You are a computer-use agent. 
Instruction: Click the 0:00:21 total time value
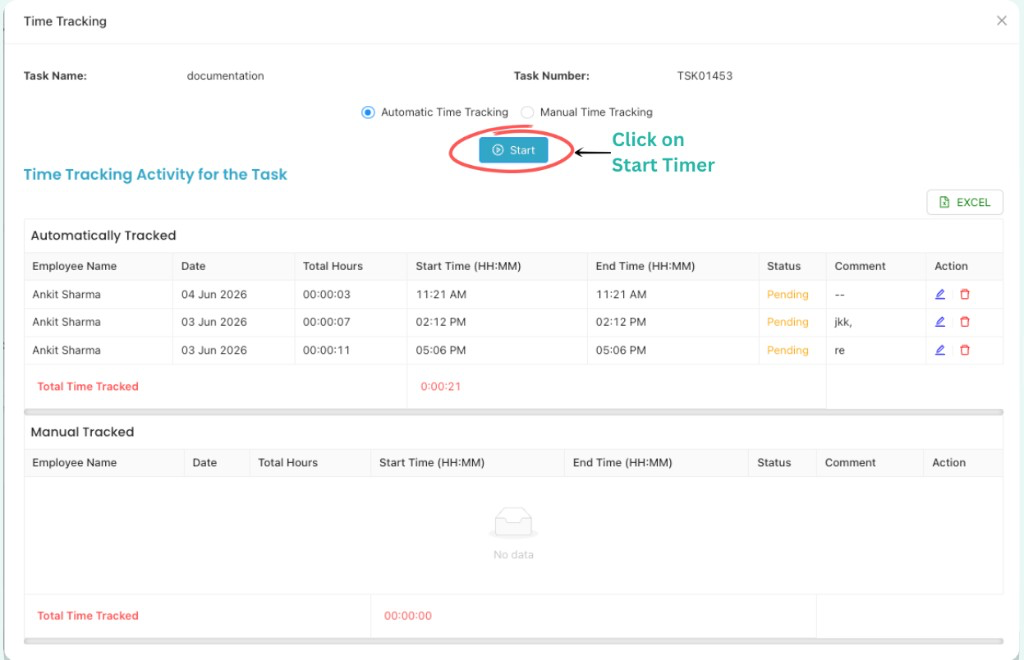[x=441, y=386]
